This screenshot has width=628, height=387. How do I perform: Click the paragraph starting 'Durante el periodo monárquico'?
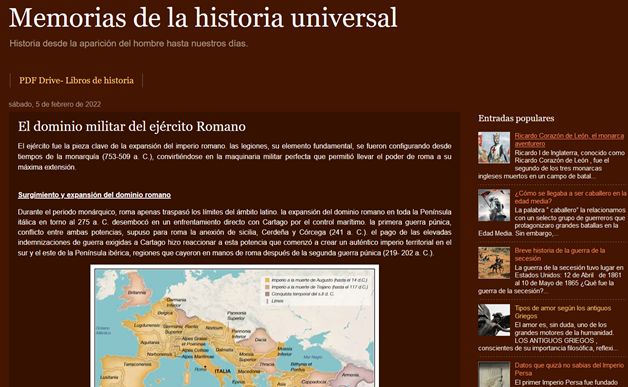click(x=235, y=232)
